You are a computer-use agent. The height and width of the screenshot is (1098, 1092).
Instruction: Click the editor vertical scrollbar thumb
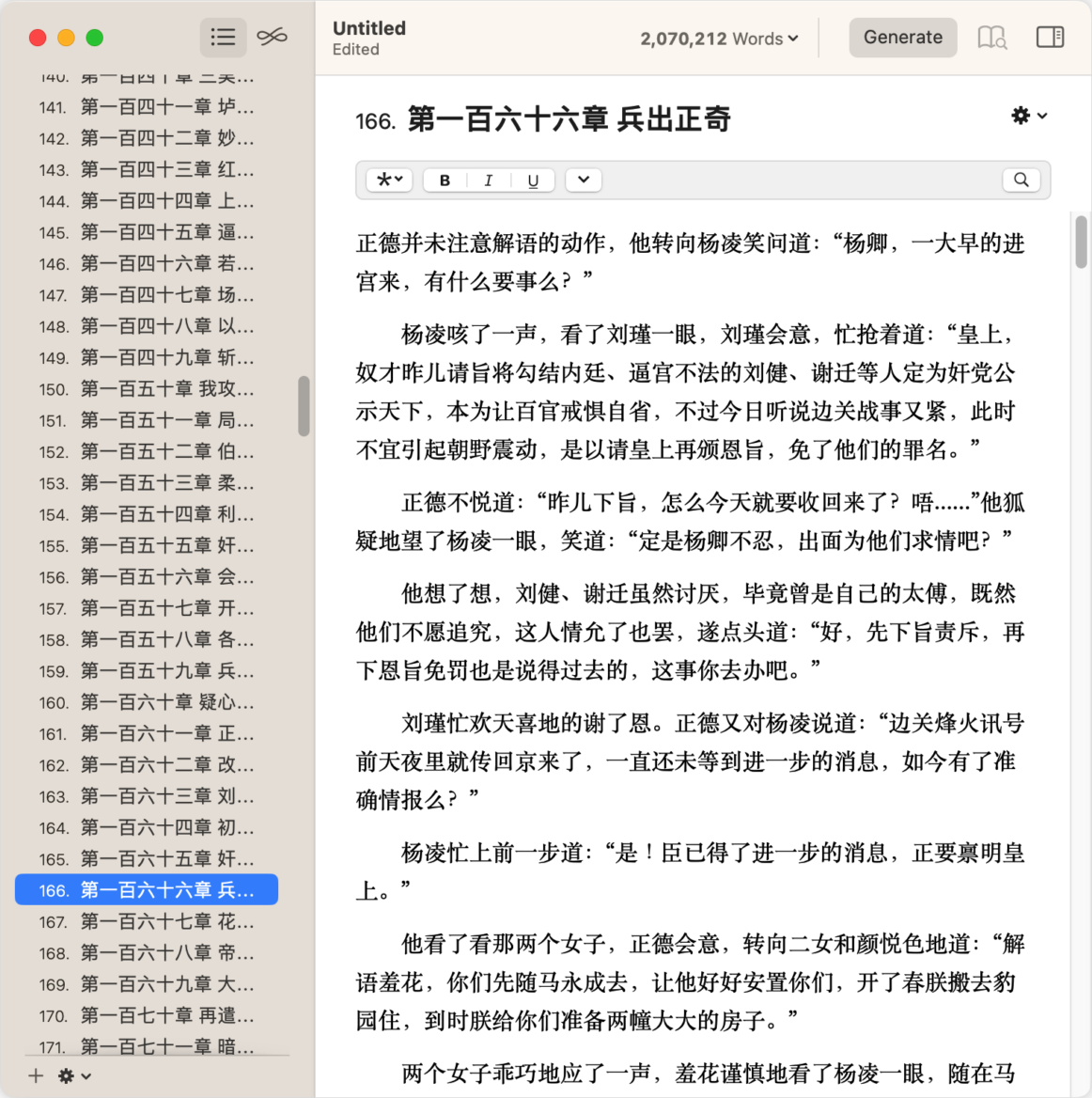coord(1081,242)
